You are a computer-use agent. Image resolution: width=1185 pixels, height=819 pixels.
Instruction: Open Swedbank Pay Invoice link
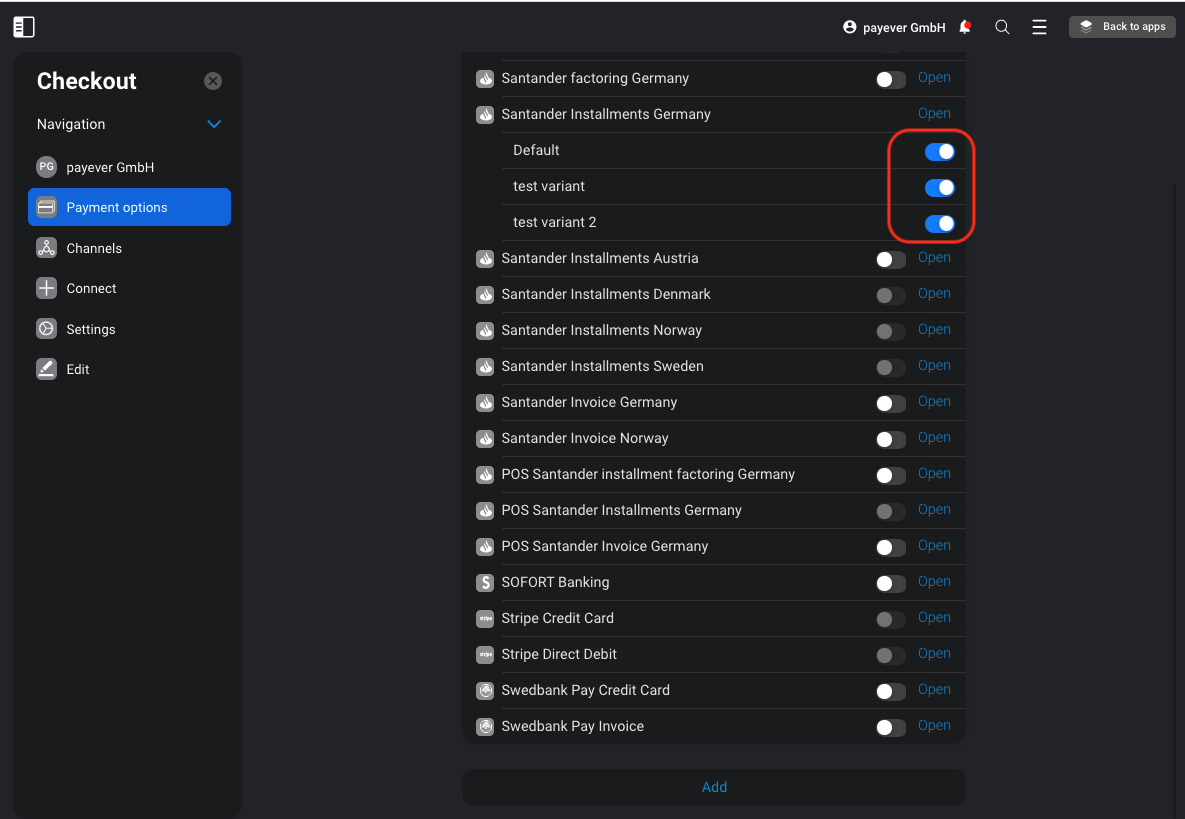click(x=934, y=725)
